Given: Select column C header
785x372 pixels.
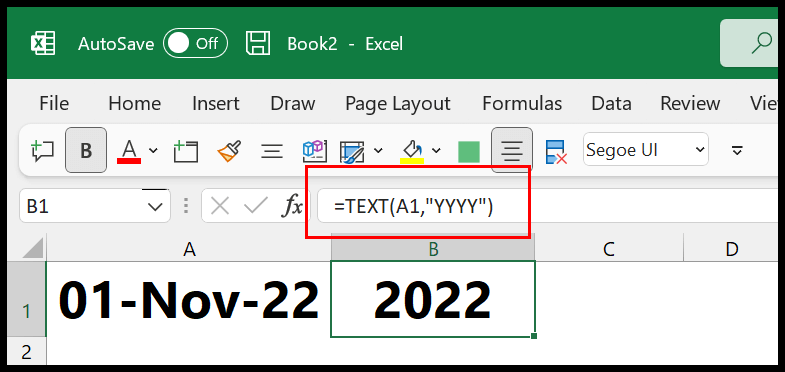Looking at the screenshot, I should [609, 248].
